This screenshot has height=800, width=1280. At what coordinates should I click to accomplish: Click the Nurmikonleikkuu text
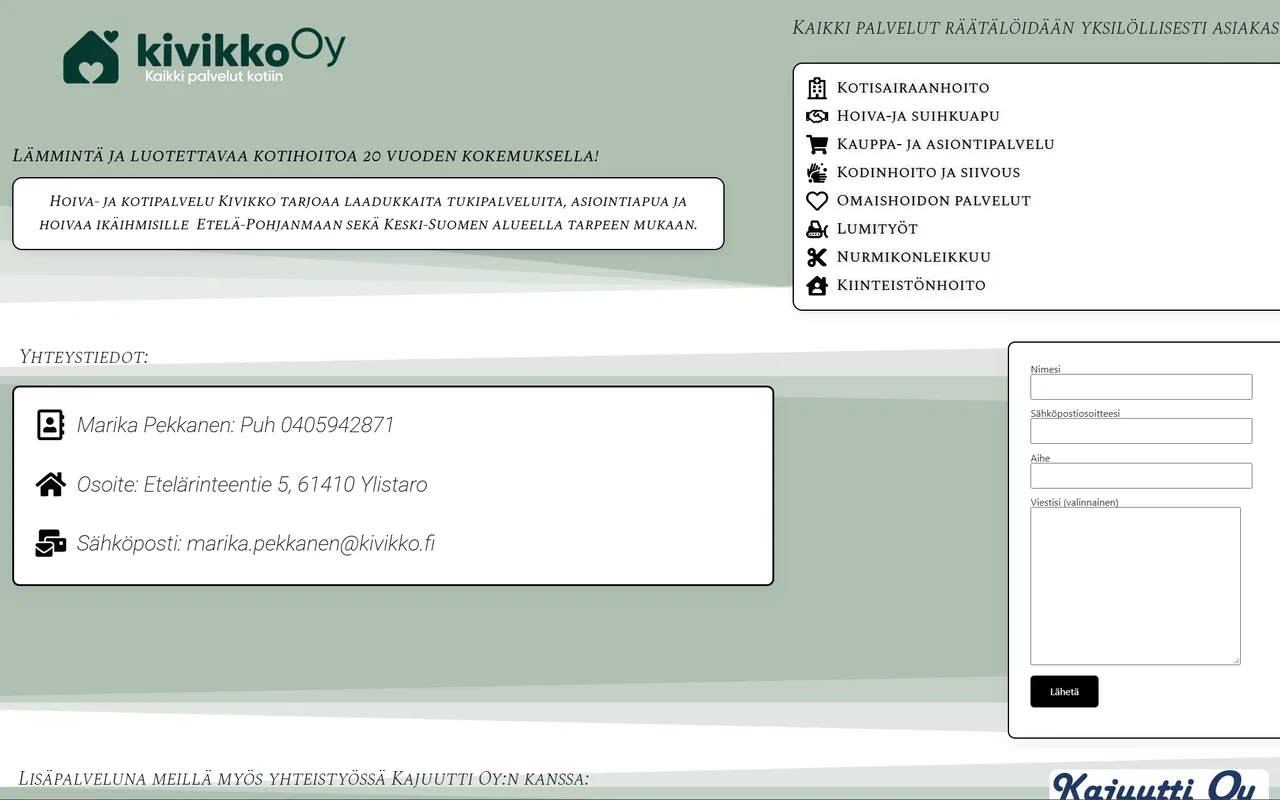pos(913,257)
